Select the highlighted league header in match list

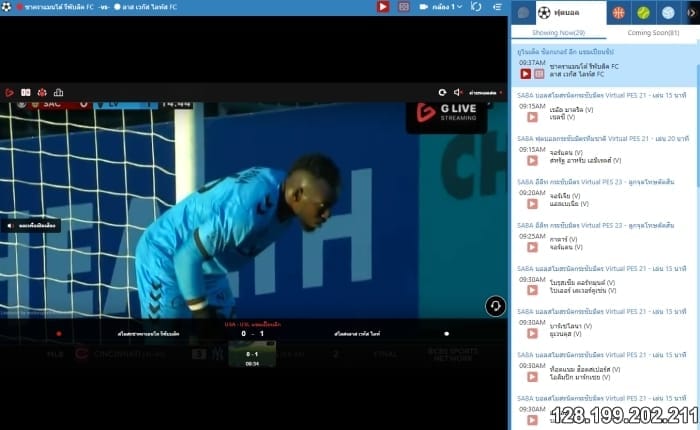[566, 52]
